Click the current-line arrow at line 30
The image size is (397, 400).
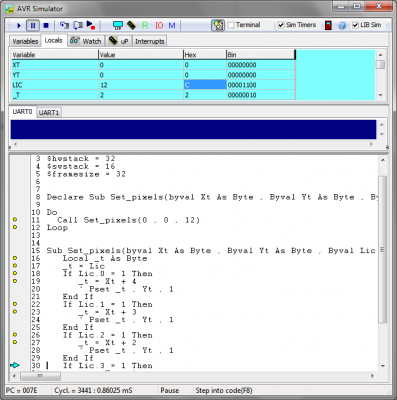15,365
